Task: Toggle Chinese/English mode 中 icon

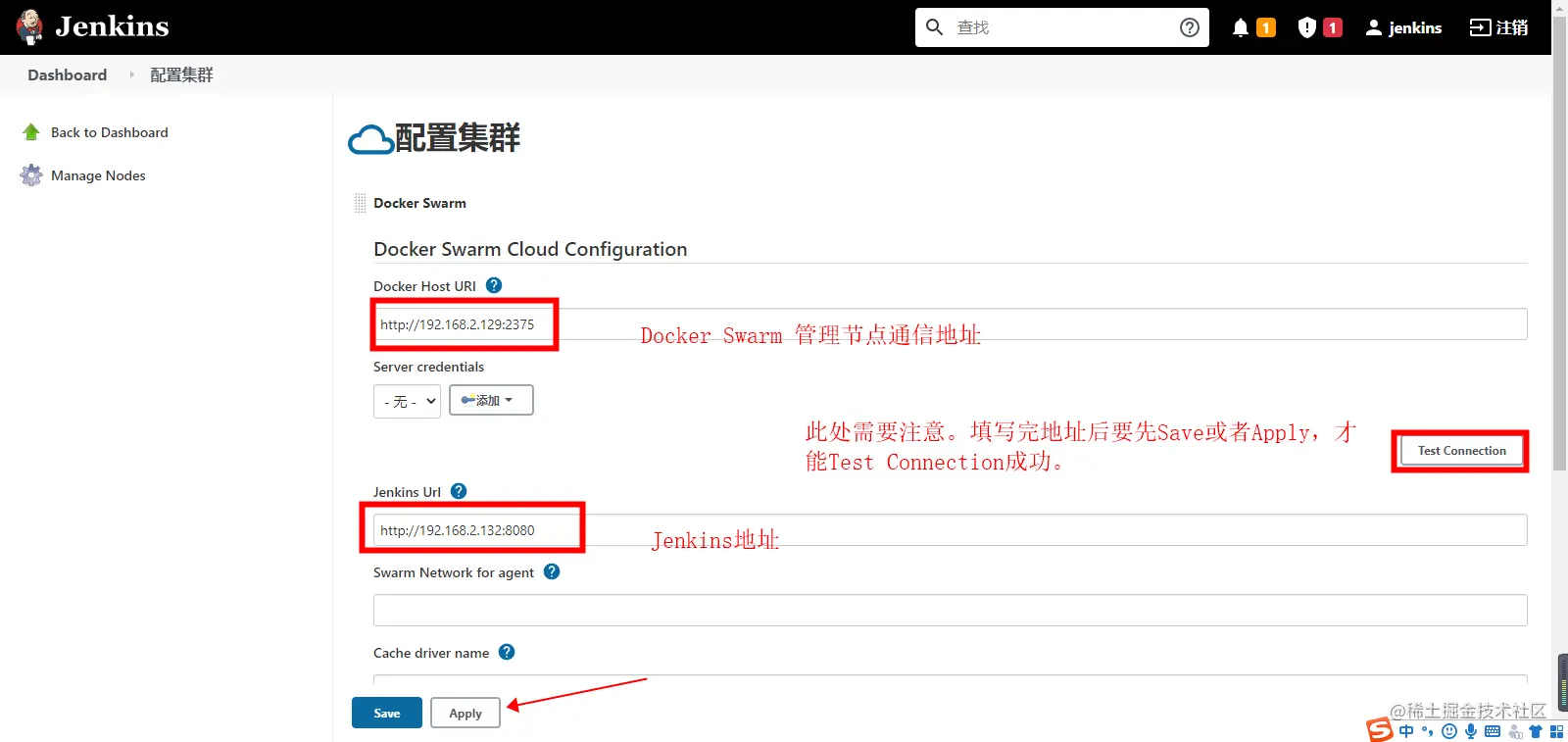Action: pyautogui.click(x=1407, y=731)
